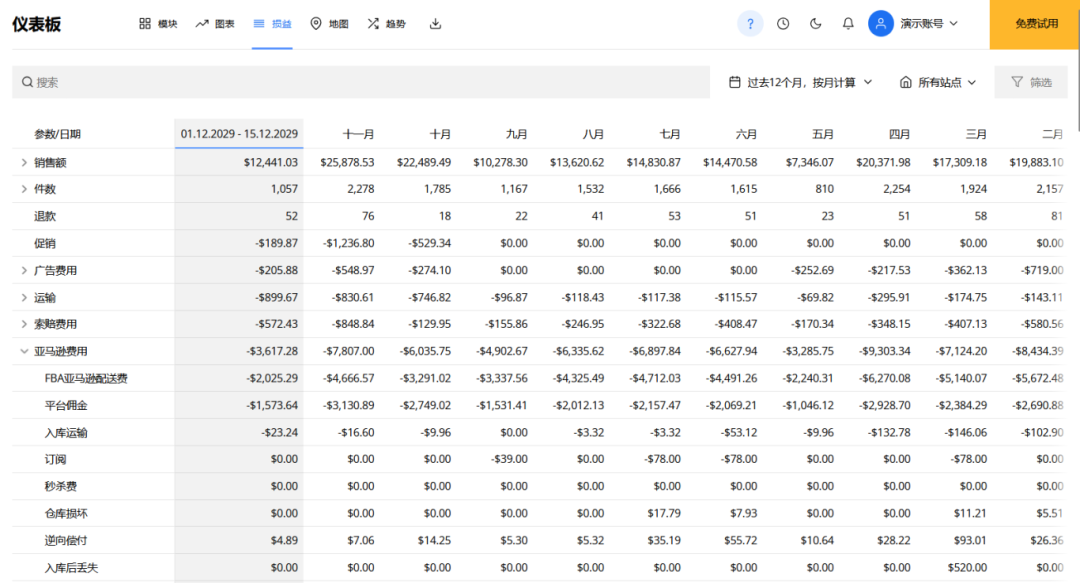Click the clock history icon
Image resolution: width=1080 pixels, height=583 pixels.
[783, 23]
